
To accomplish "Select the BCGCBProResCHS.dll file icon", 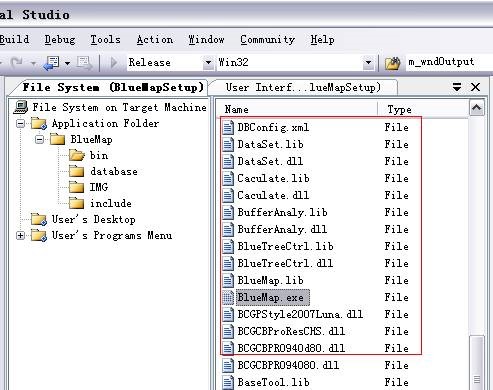I will (228, 332).
